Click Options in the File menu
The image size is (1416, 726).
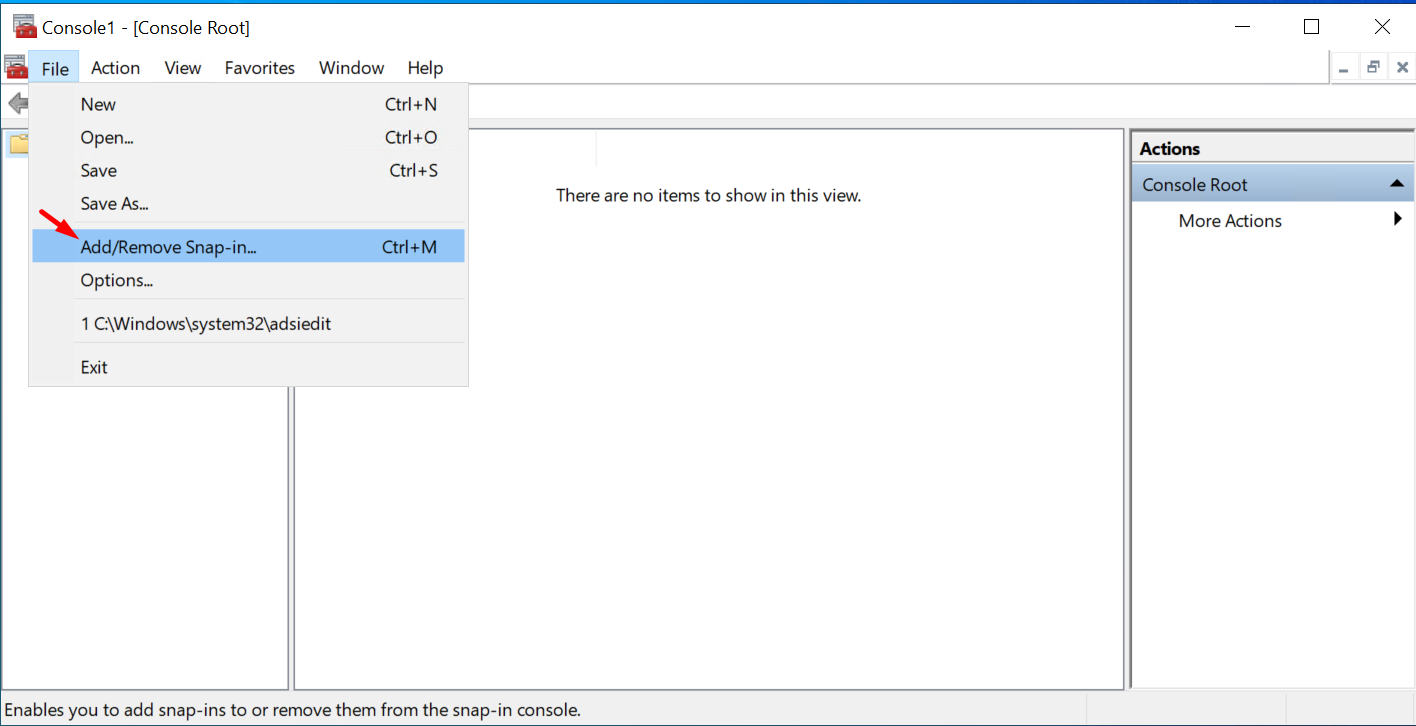click(116, 280)
